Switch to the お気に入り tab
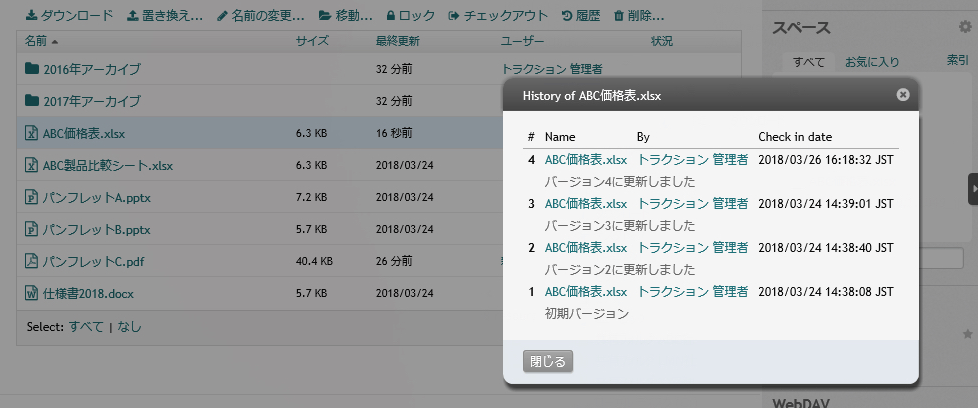This screenshot has width=978, height=408. 872,62
